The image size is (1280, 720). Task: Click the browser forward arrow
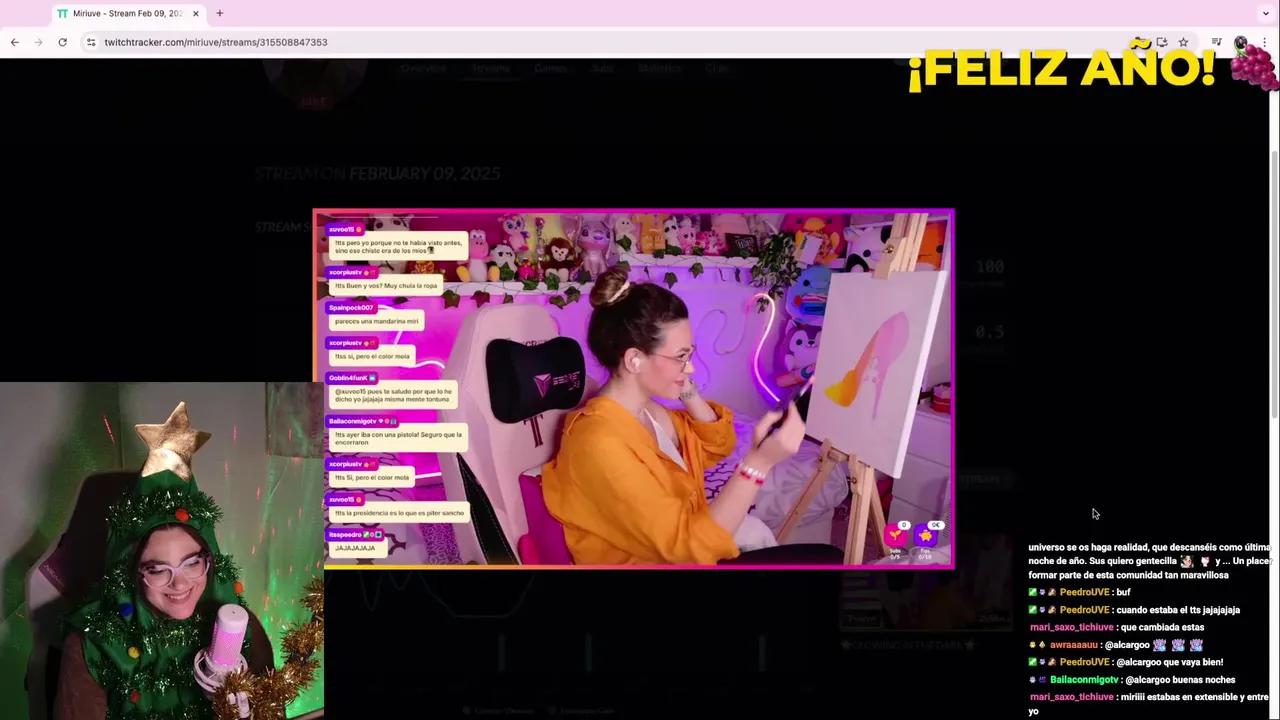tap(38, 42)
